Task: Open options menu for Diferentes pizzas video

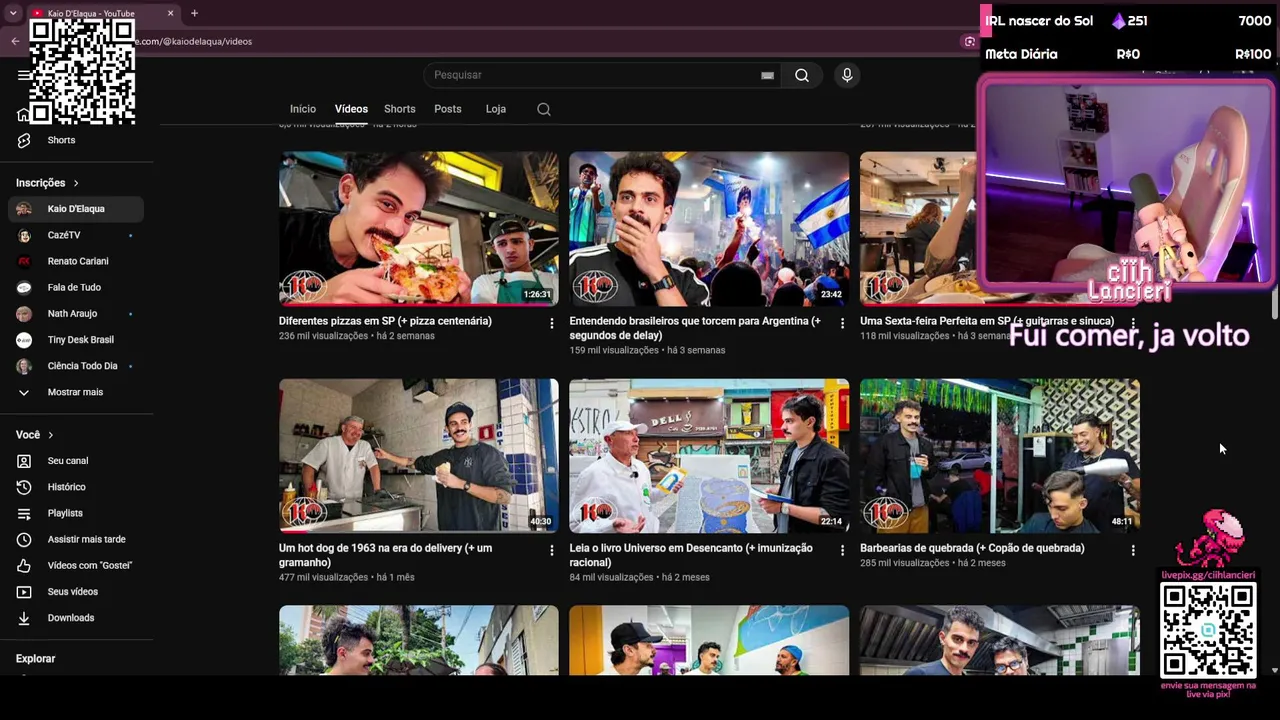Action: tap(551, 323)
